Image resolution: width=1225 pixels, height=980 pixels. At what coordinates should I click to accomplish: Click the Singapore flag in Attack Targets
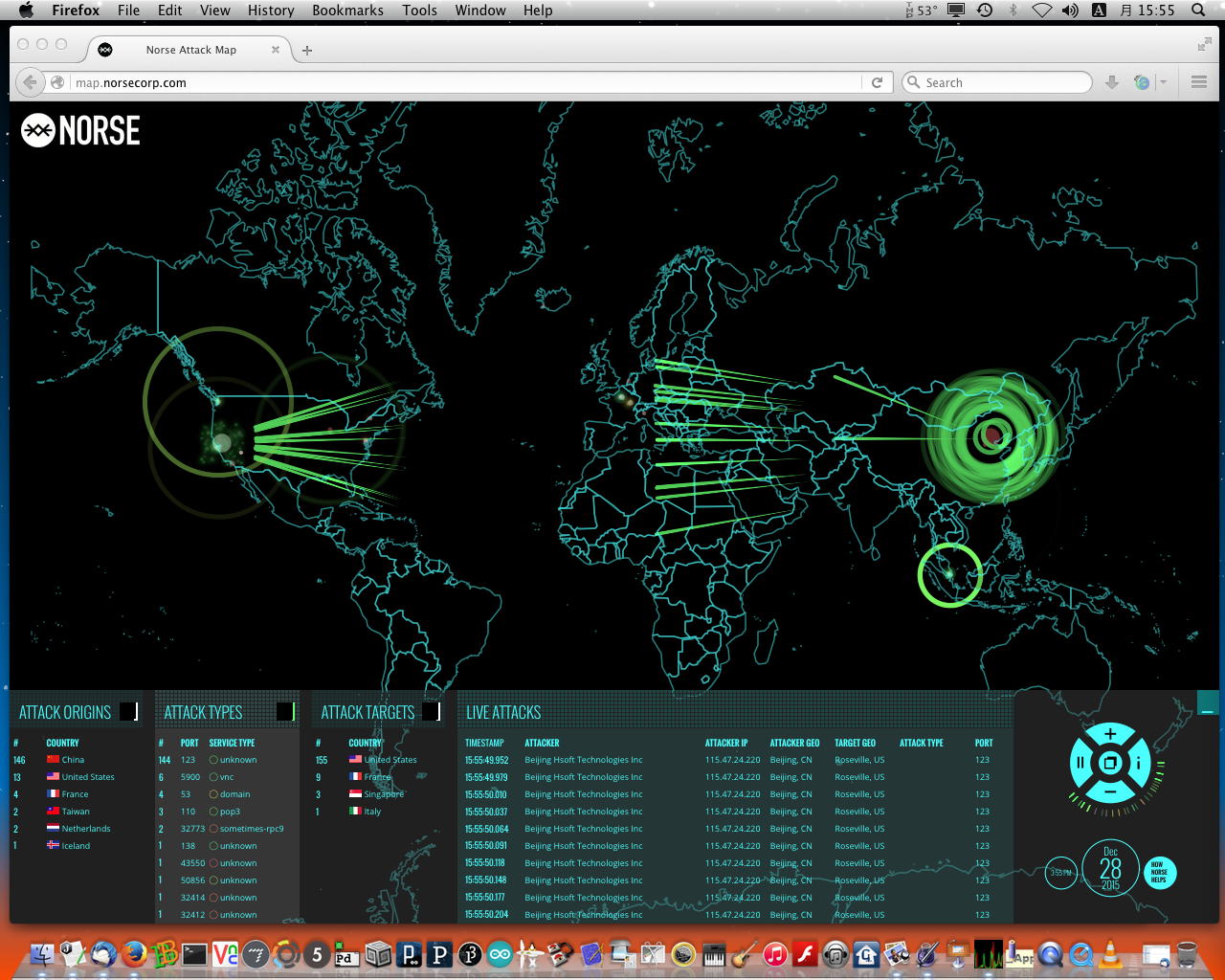[x=355, y=793]
